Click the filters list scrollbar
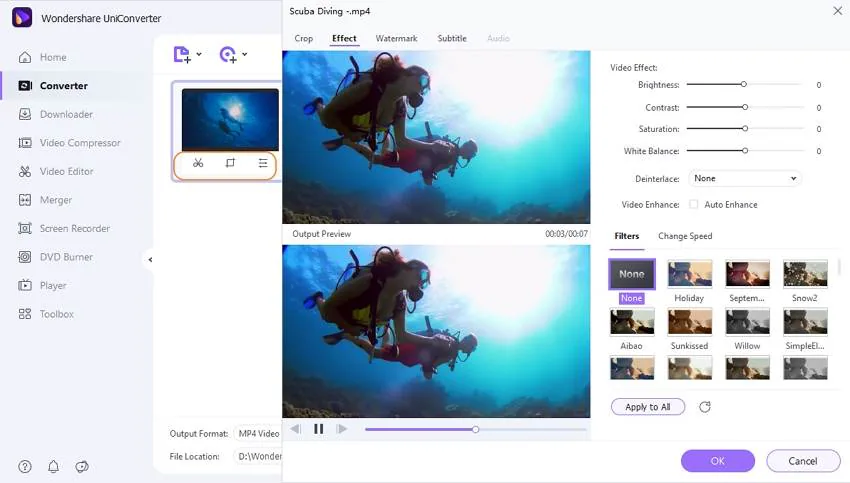 (839, 267)
